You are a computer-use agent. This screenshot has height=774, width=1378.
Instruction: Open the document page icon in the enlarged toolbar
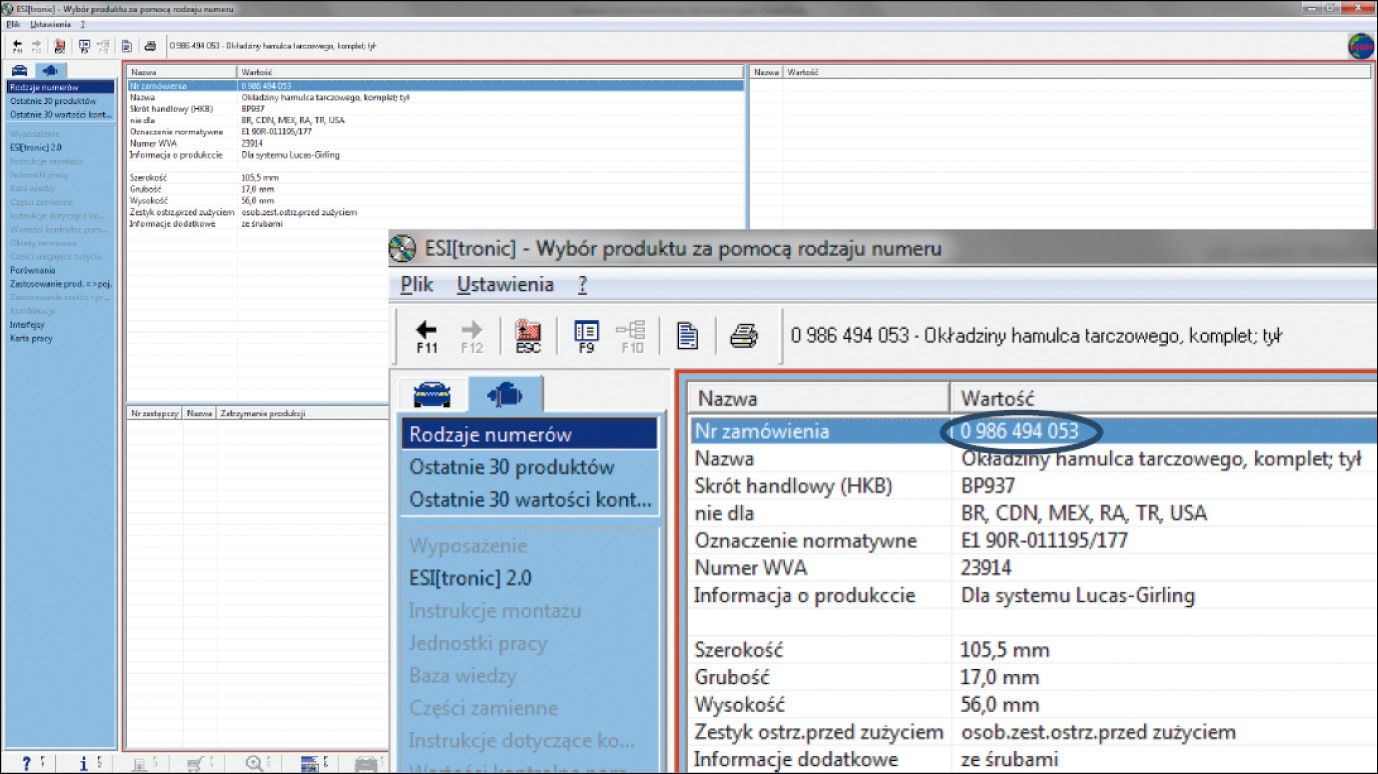[688, 335]
